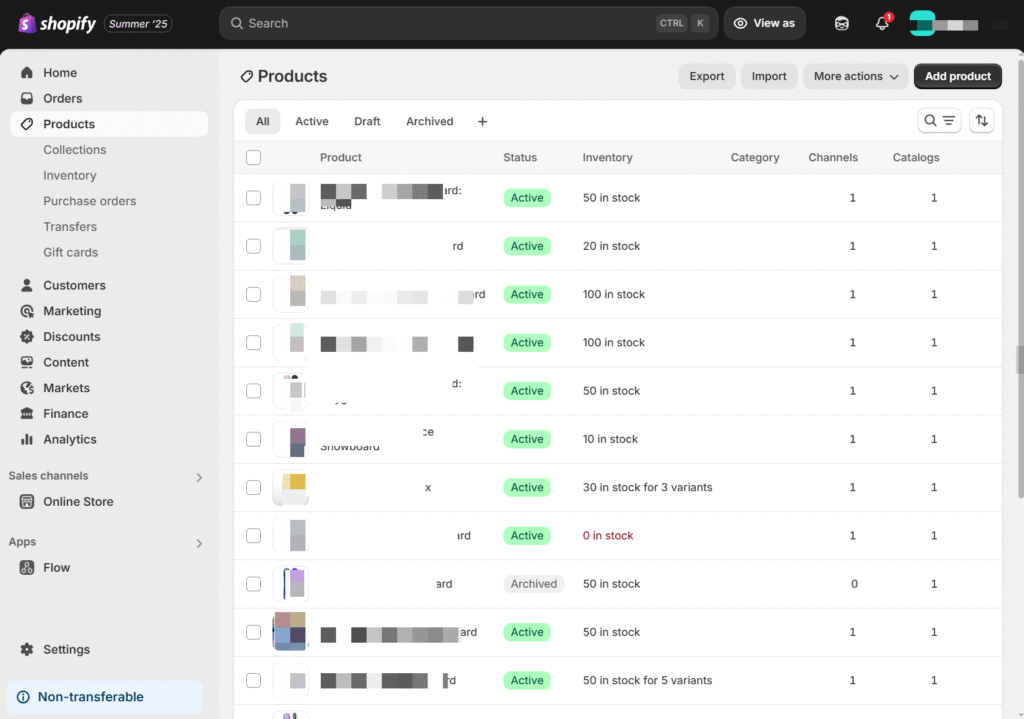Click the Shopify logo
Image resolution: width=1024 pixels, height=719 pixels.
click(x=57, y=24)
